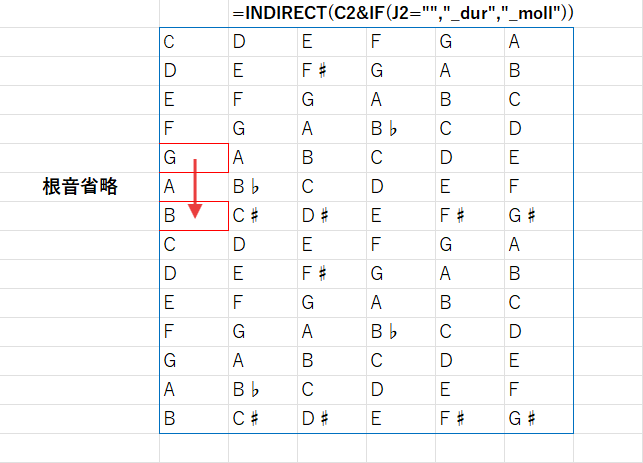Select cell E in the topmost row
This screenshot has width=643, height=463.
click(x=332, y=42)
